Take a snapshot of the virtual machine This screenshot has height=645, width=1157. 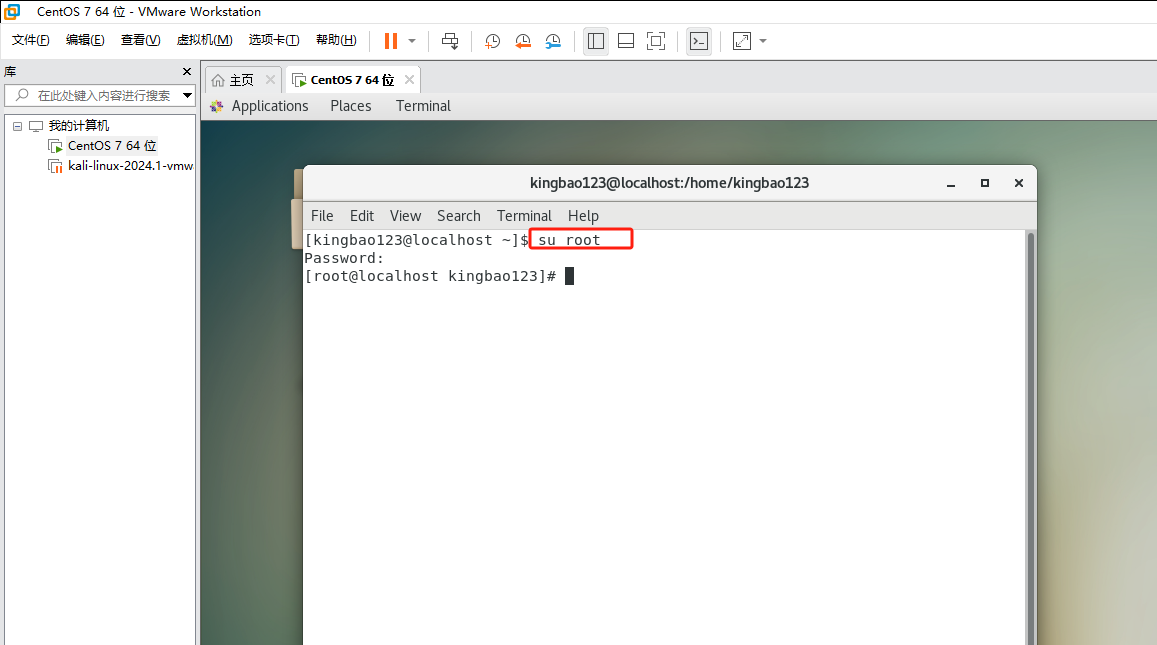click(x=493, y=41)
